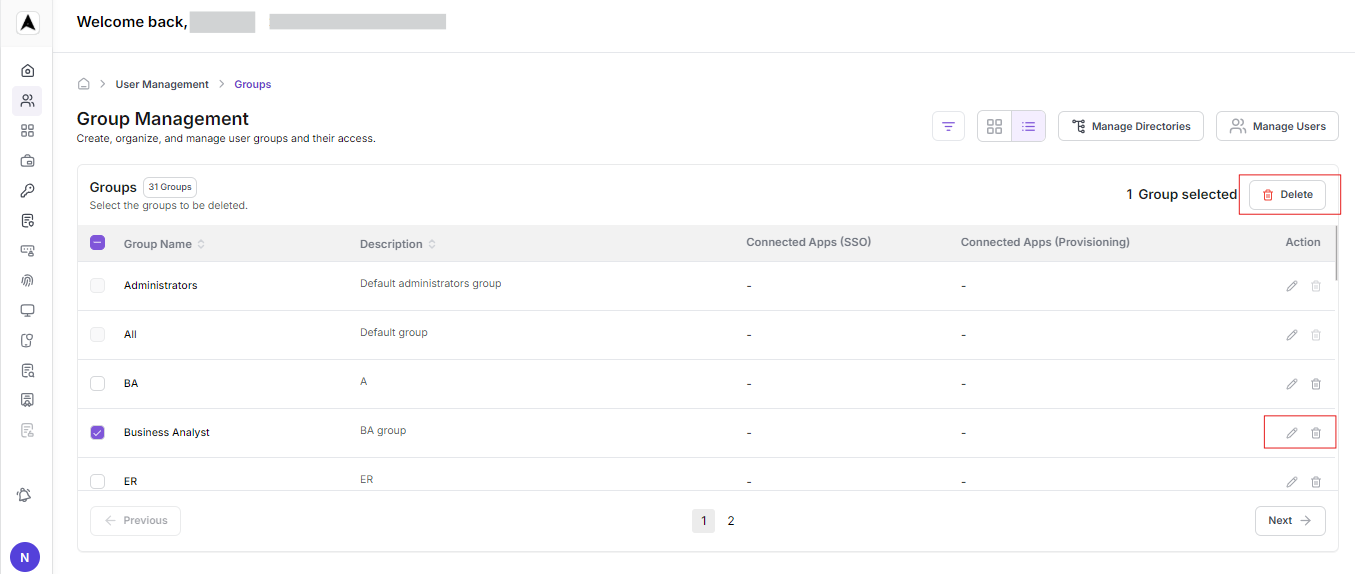The width and height of the screenshot is (1355, 574).
Task: Click the '1 Group selected' label
Action: click(1182, 194)
